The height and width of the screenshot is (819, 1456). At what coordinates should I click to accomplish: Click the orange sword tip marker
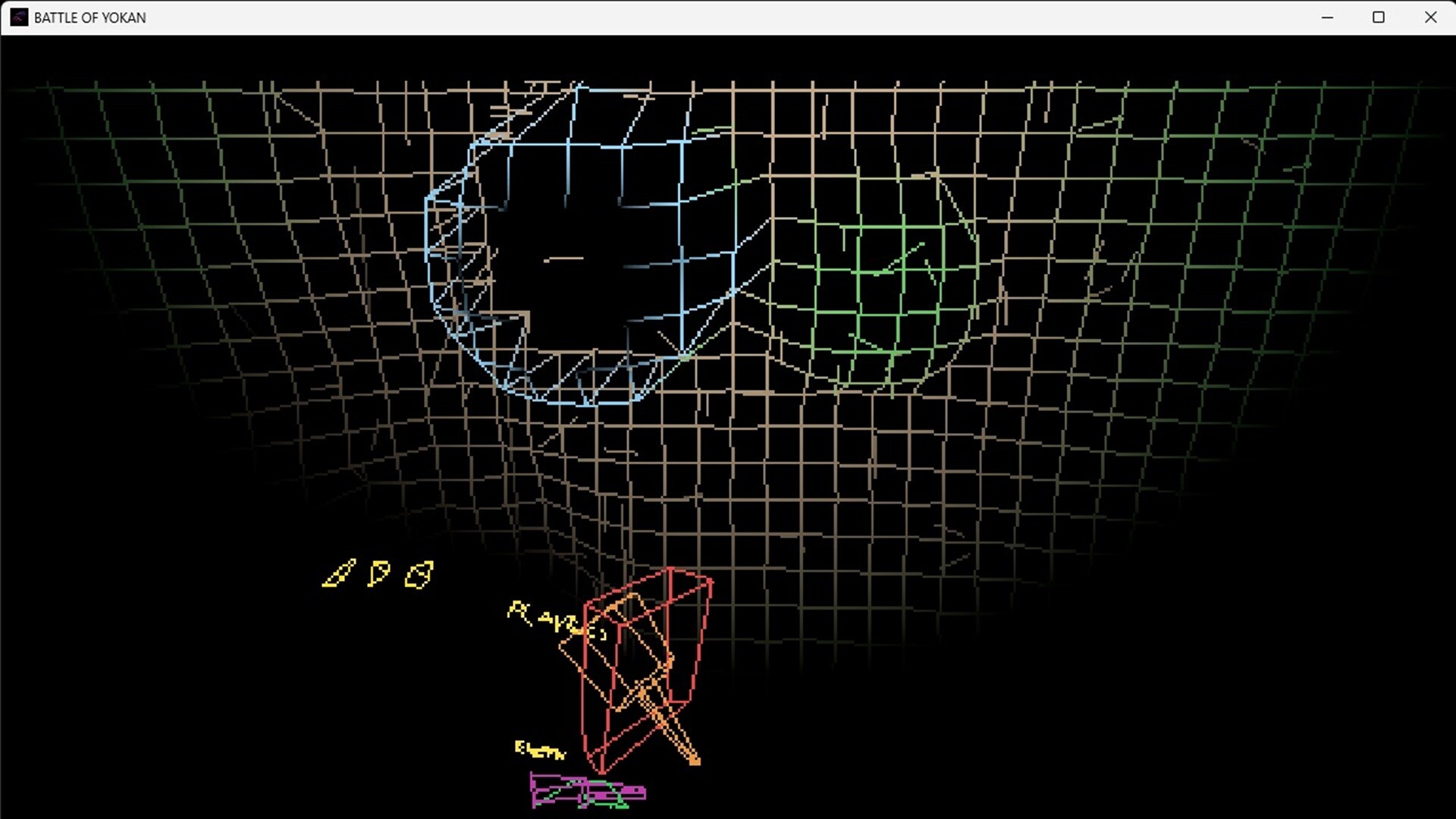693,759
